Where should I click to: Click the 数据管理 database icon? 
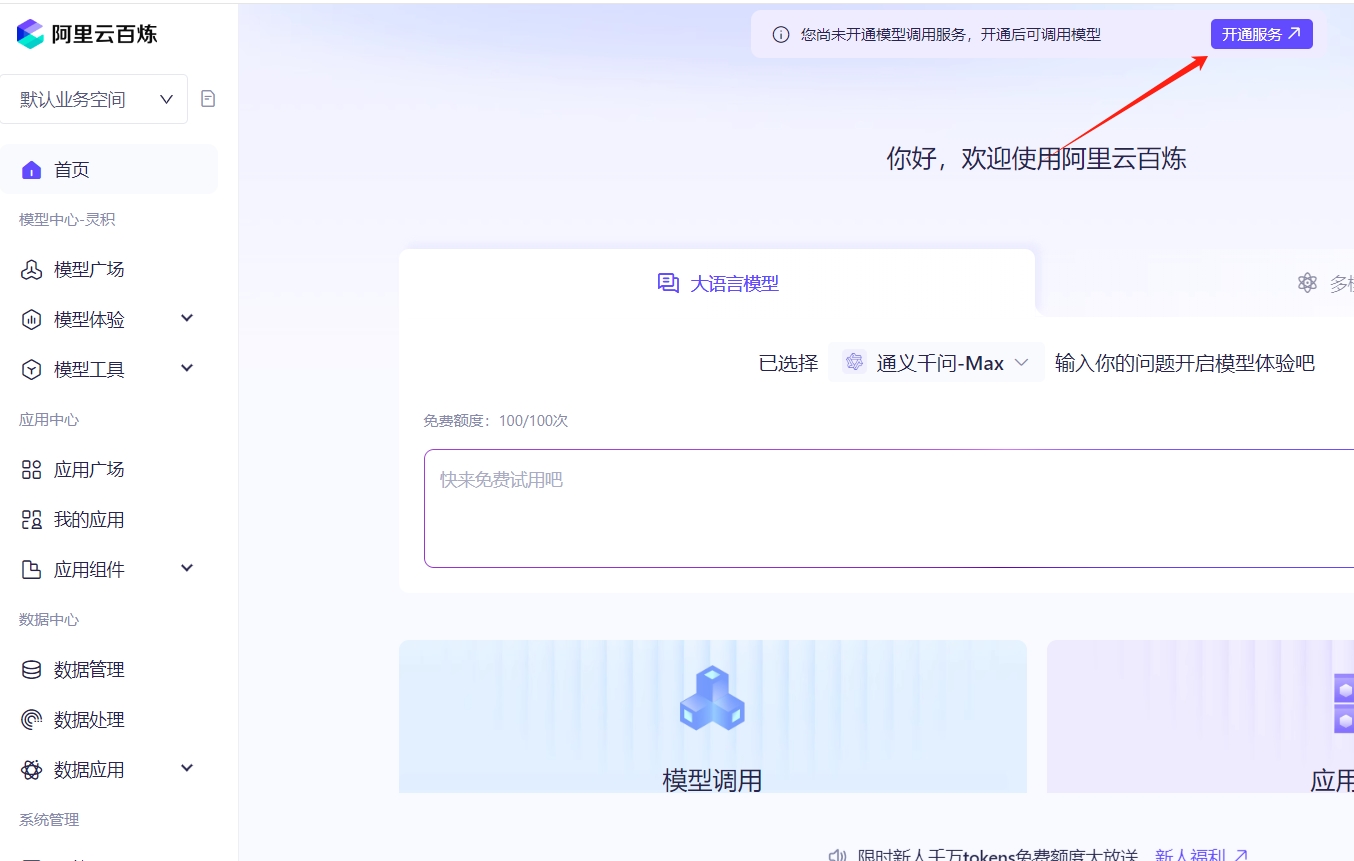click(x=32, y=670)
